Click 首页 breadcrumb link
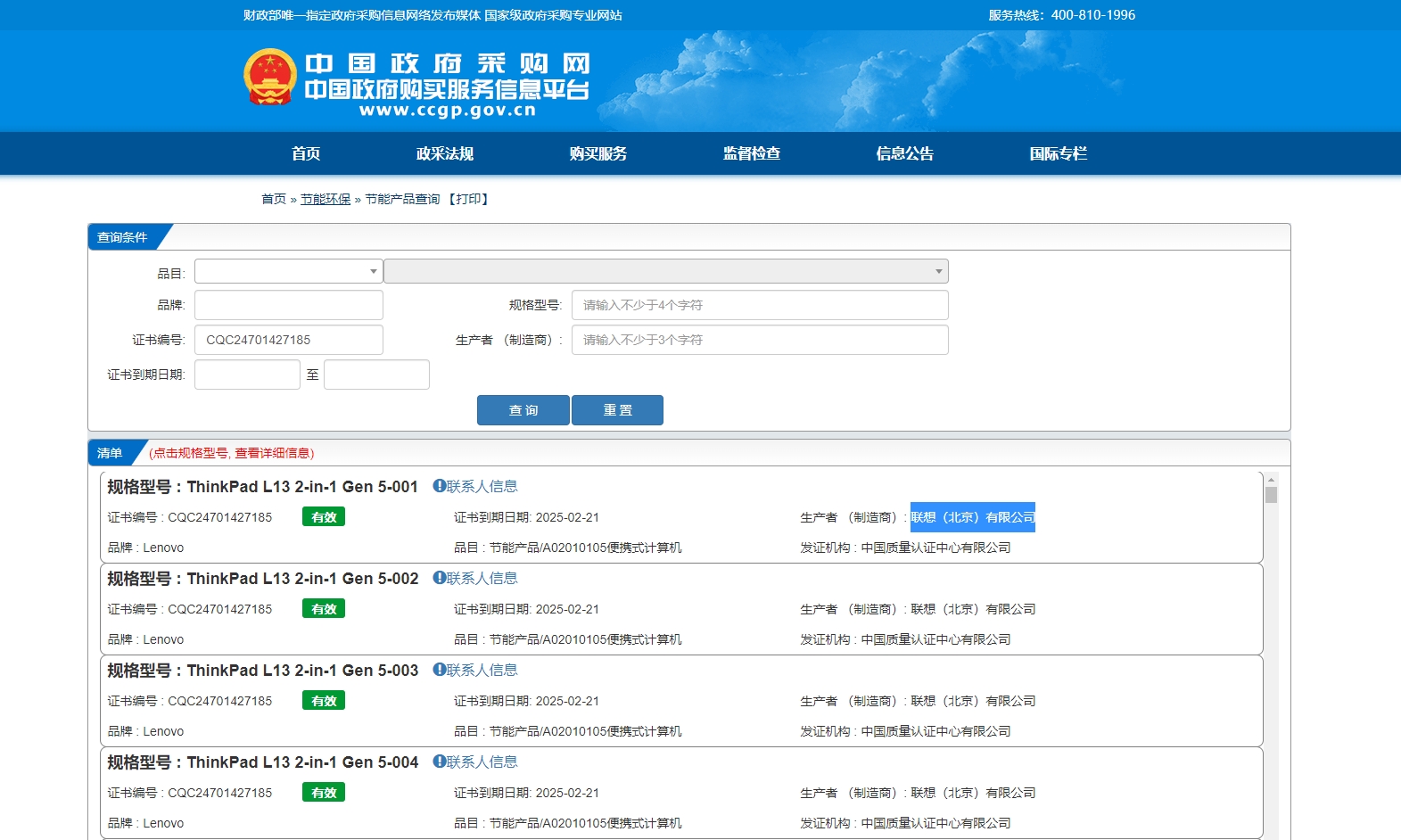Screen dimensions: 1401x840 pos(274,199)
